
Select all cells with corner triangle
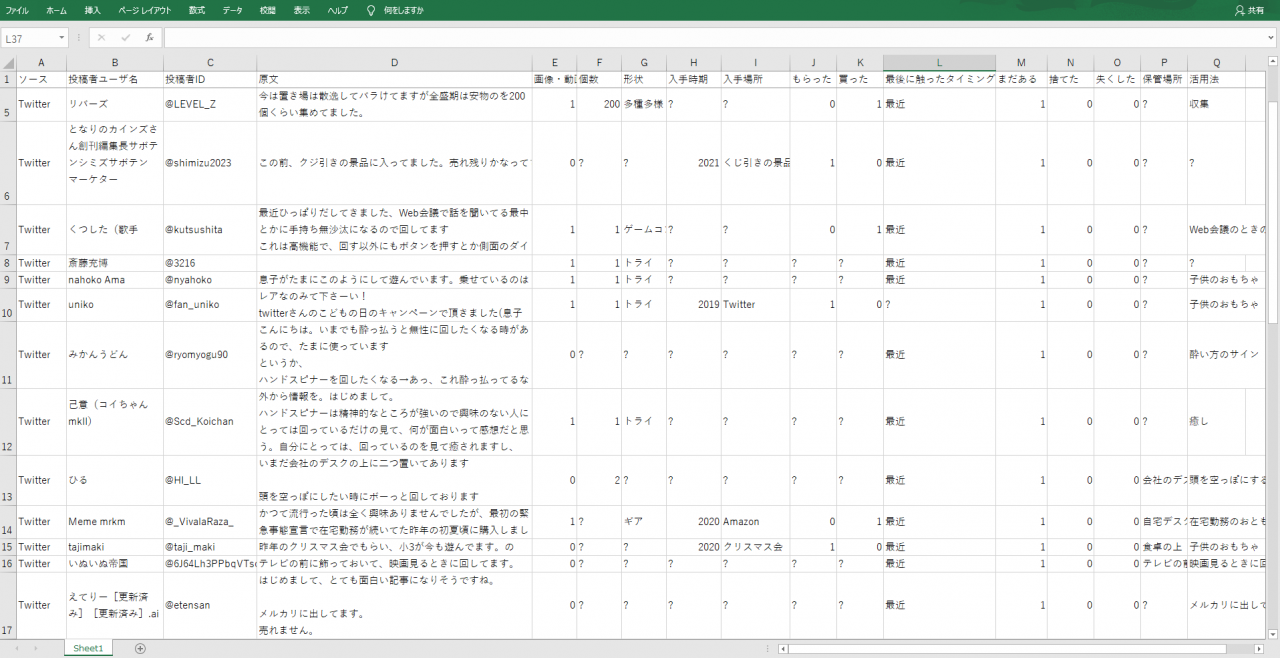coord(9,62)
